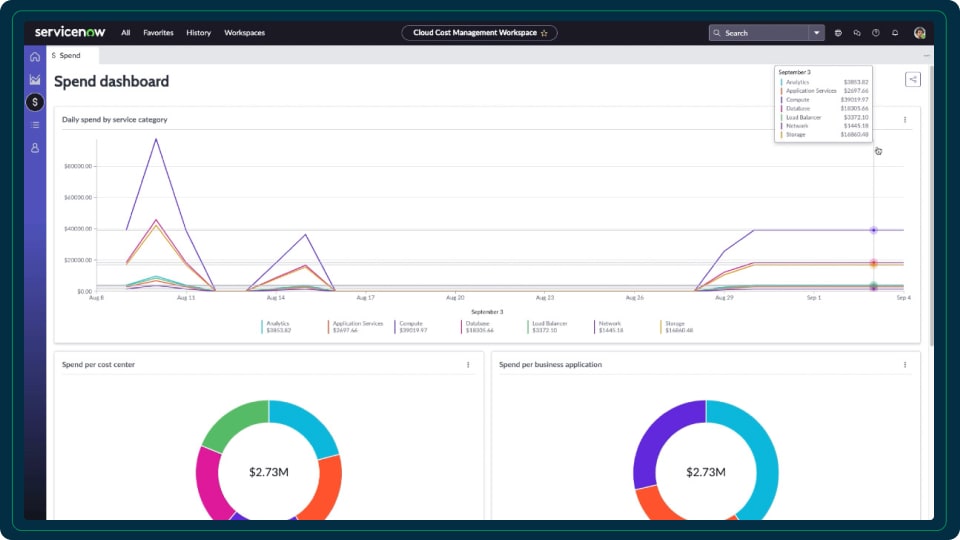This screenshot has height=540, width=960.
Task: Click the Spend dashboard heading
Action: pos(111,81)
